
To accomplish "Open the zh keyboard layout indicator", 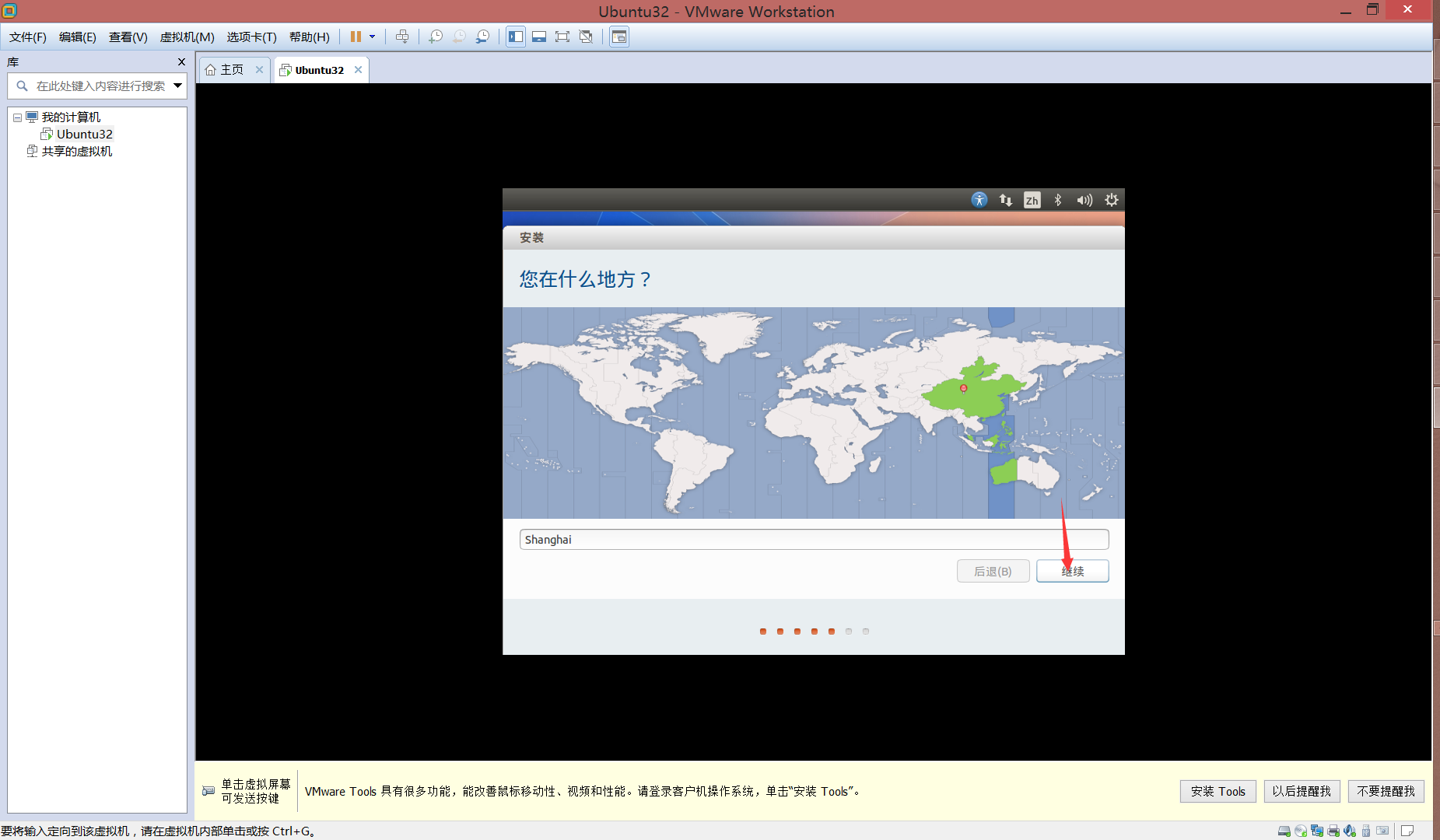I will click(1032, 200).
